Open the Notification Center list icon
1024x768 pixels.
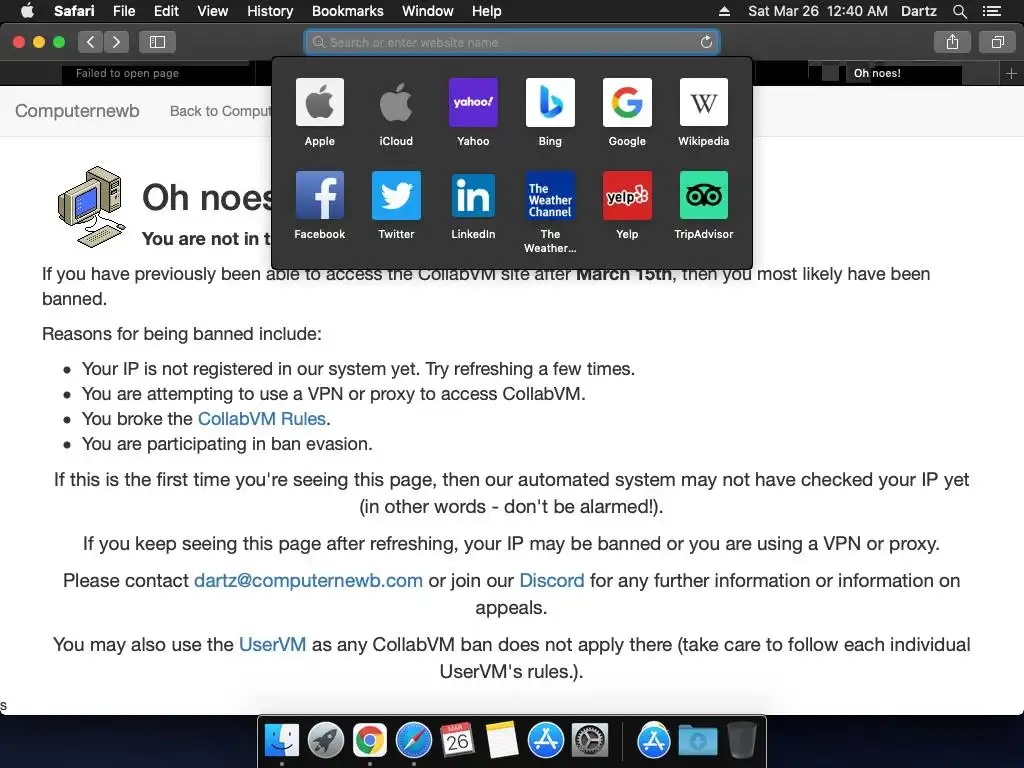click(992, 11)
